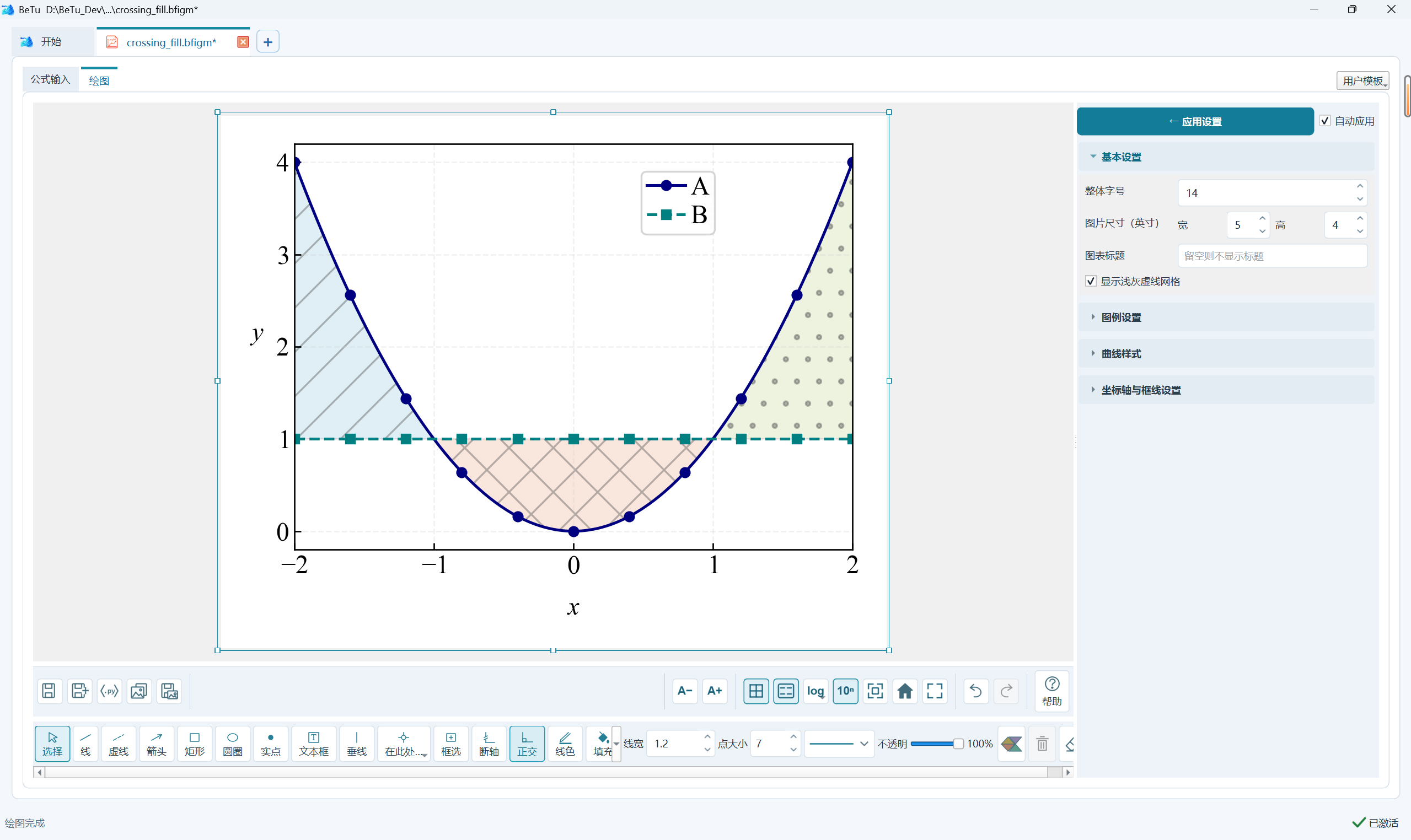Viewport: 1411px width, 840px height.
Task: Switch to the 公式输入 tab
Action: pos(50,79)
